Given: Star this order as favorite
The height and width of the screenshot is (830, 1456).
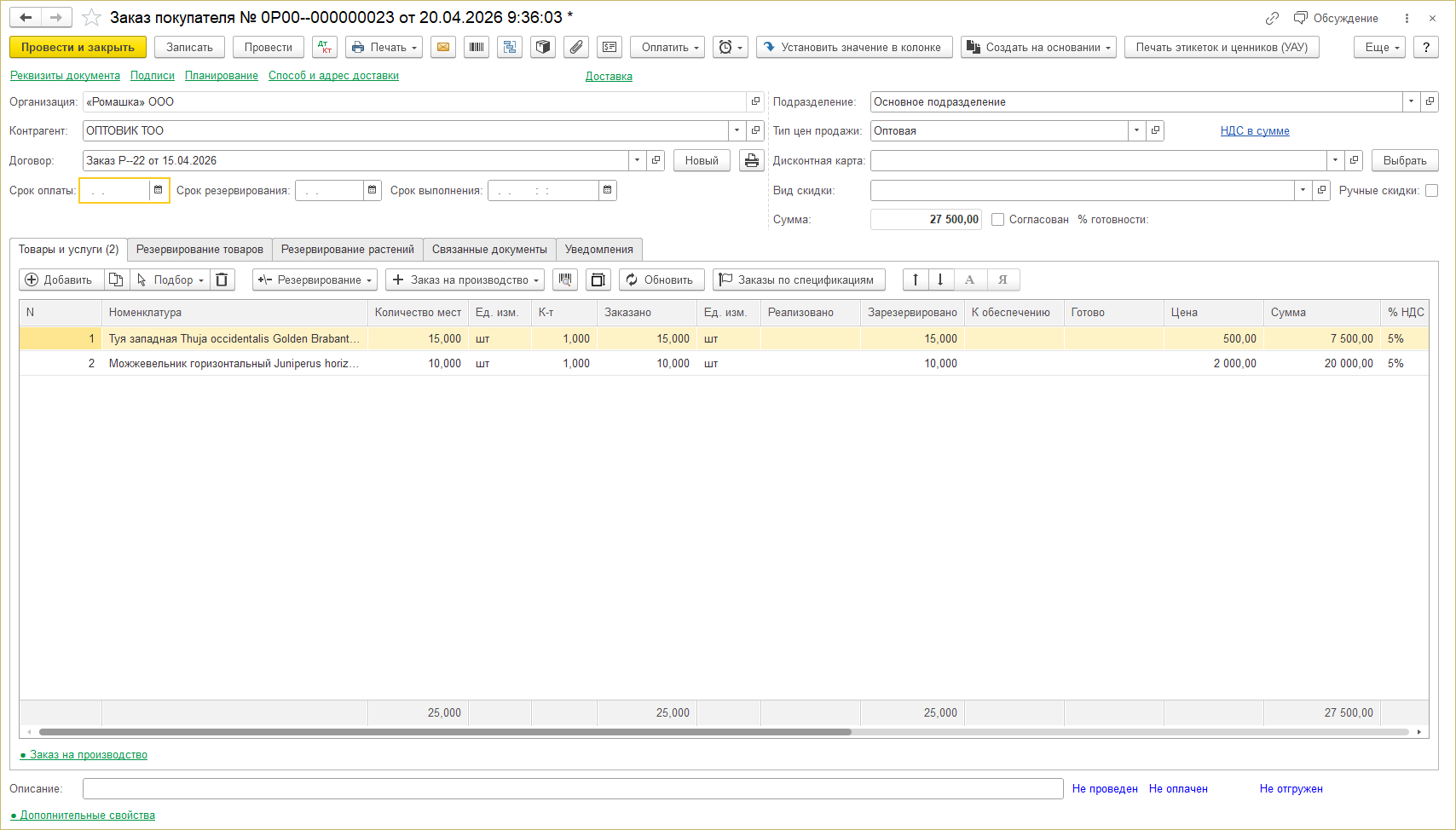Looking at the screenshot, I should (92, 18).
